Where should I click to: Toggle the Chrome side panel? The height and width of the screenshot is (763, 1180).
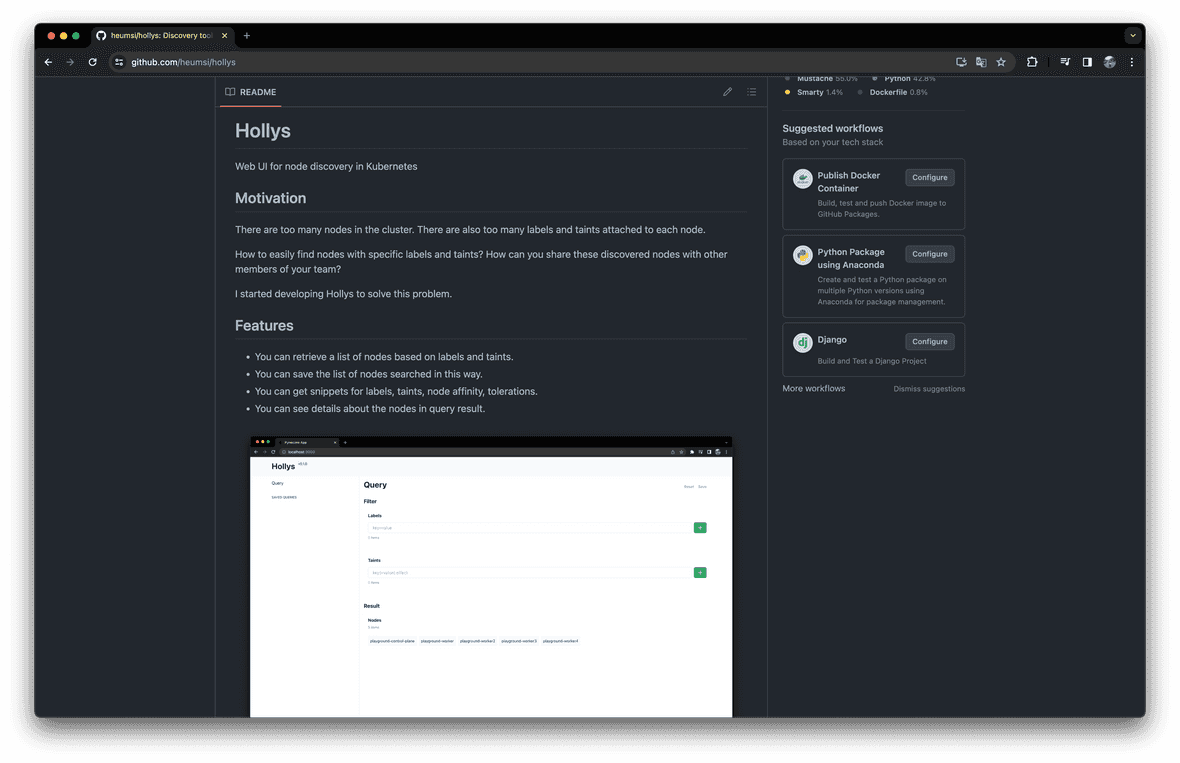(x=1087, y=62)
